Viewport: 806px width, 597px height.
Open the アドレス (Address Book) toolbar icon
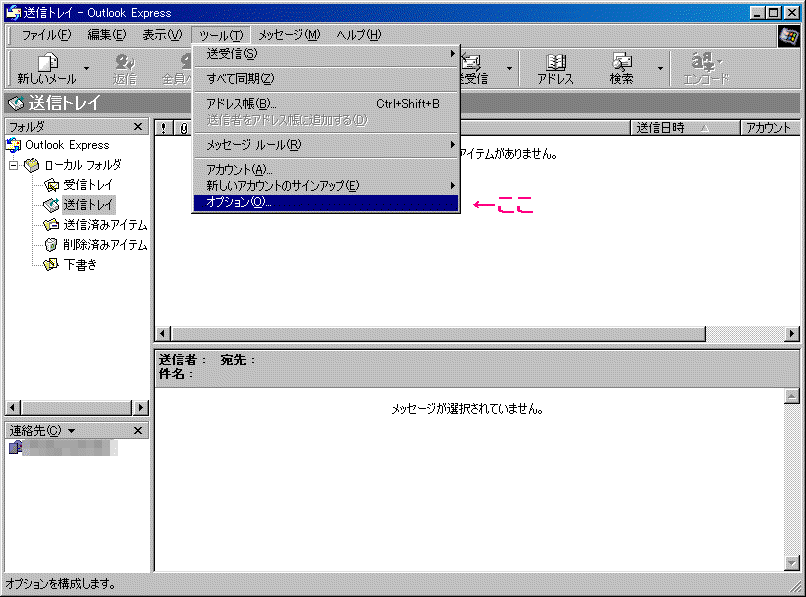[x=555, y=63]
